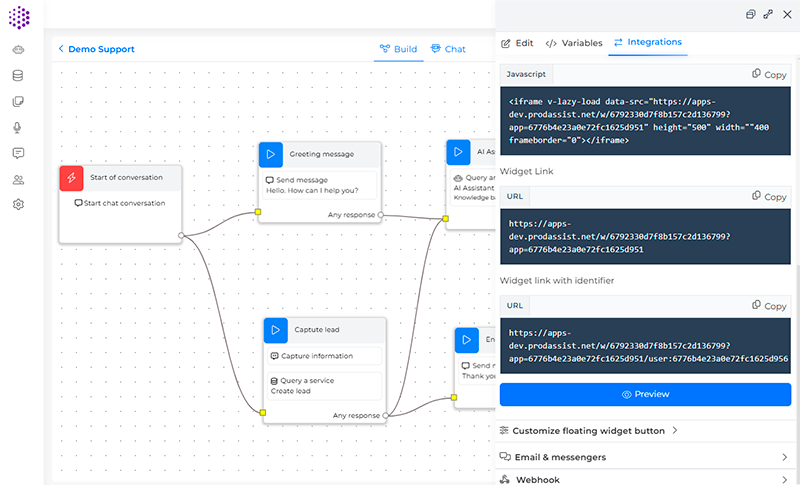Image resolution: width=800 pixels, height=485 pixels.
Task: Open the database icon in sidebar
Action: tap(18, 75)
